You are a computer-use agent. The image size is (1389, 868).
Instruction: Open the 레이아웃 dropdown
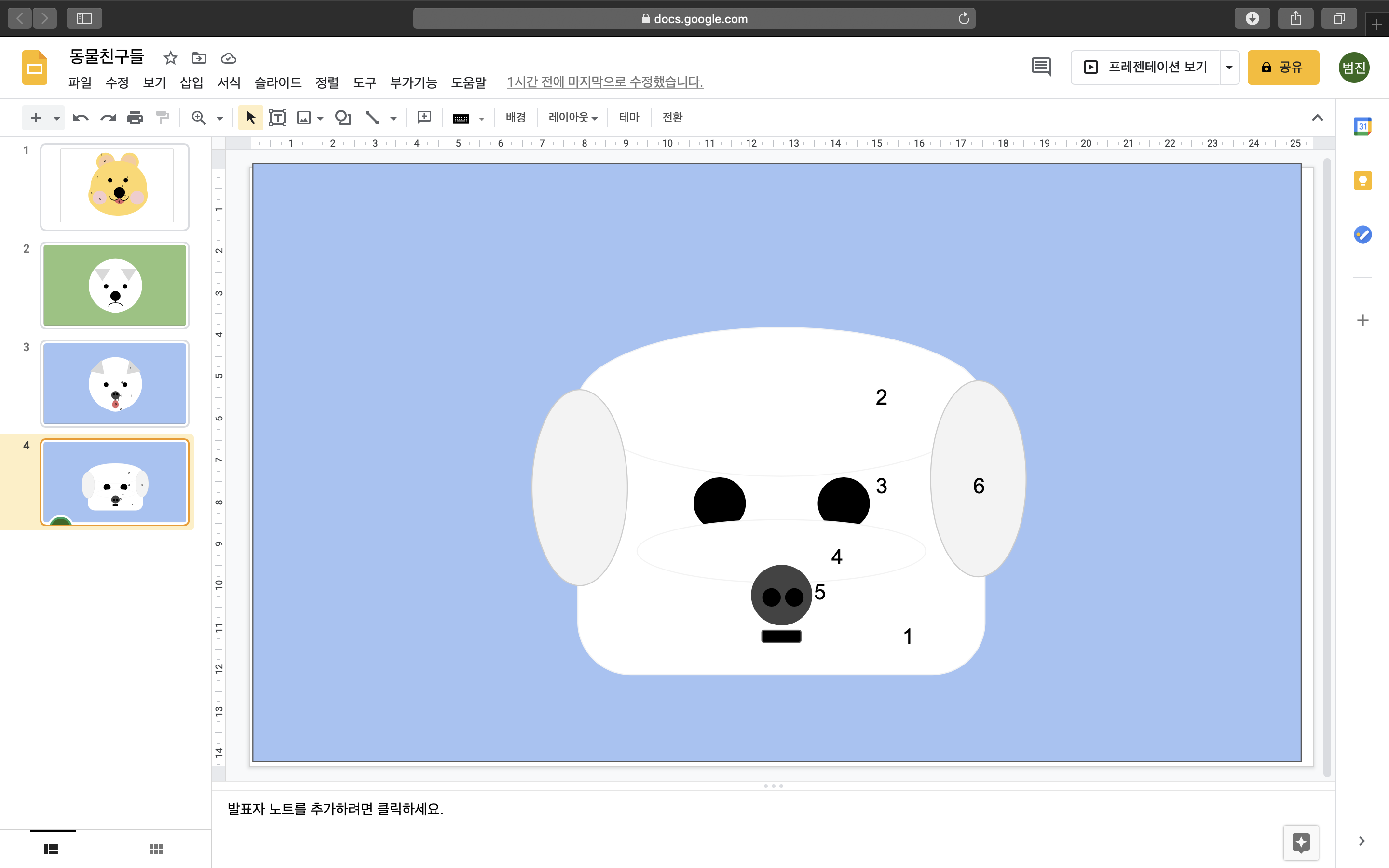coord(573,118)
